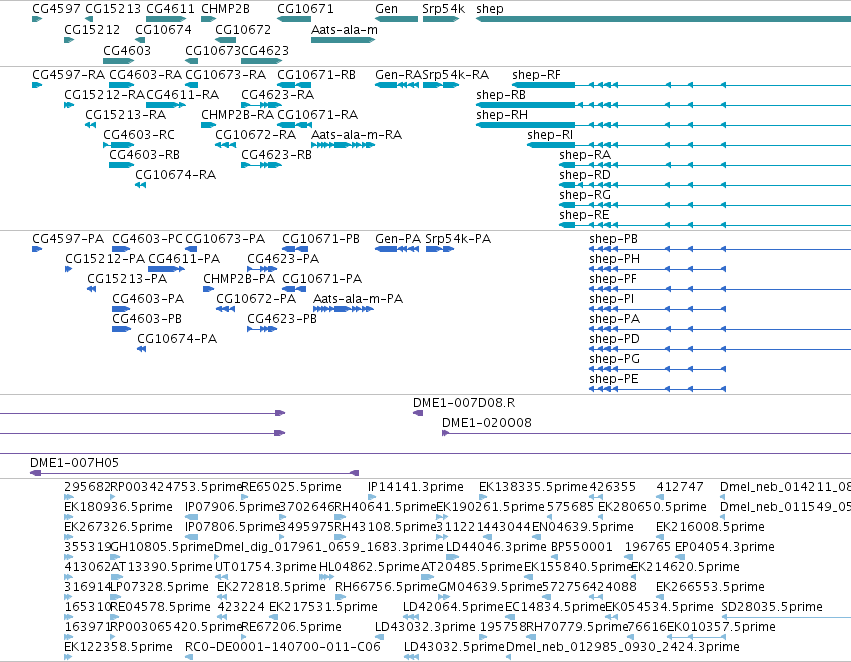This screenshot has height=662, width=851.
Task: Click the CG10674-RA transcript label
Action: point(175,175)
